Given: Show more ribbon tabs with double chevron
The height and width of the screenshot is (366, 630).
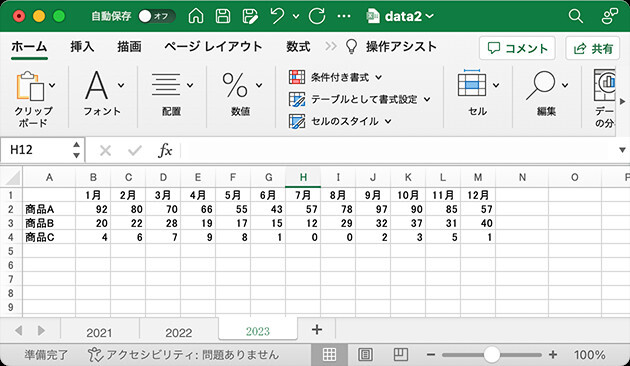Looking at the screenshot, I should click(331, 47).
